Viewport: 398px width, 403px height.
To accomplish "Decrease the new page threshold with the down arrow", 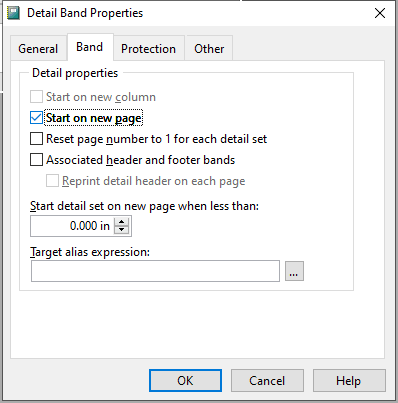I will 122,230.
